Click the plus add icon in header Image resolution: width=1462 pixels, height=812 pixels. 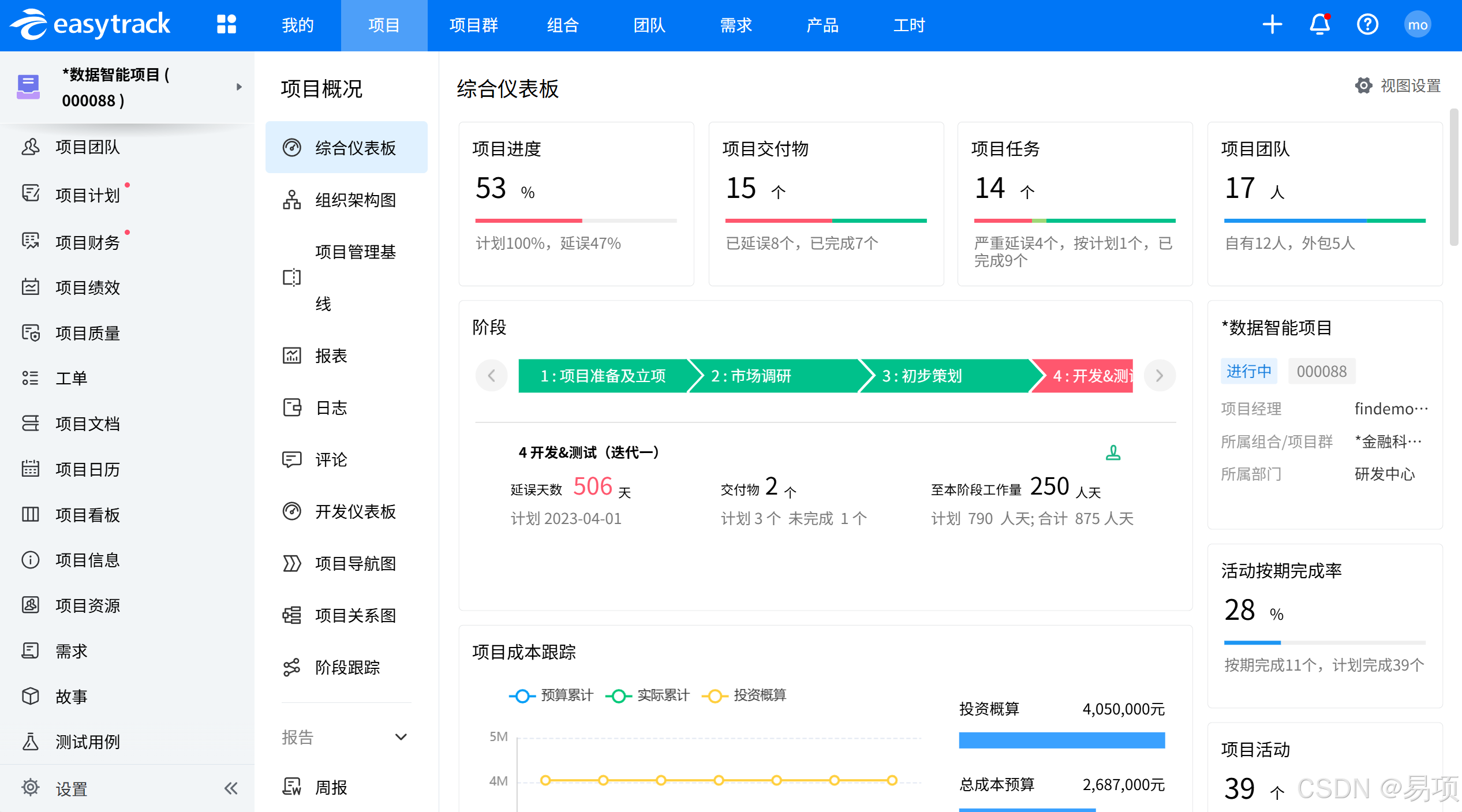tap(1272, 25)
